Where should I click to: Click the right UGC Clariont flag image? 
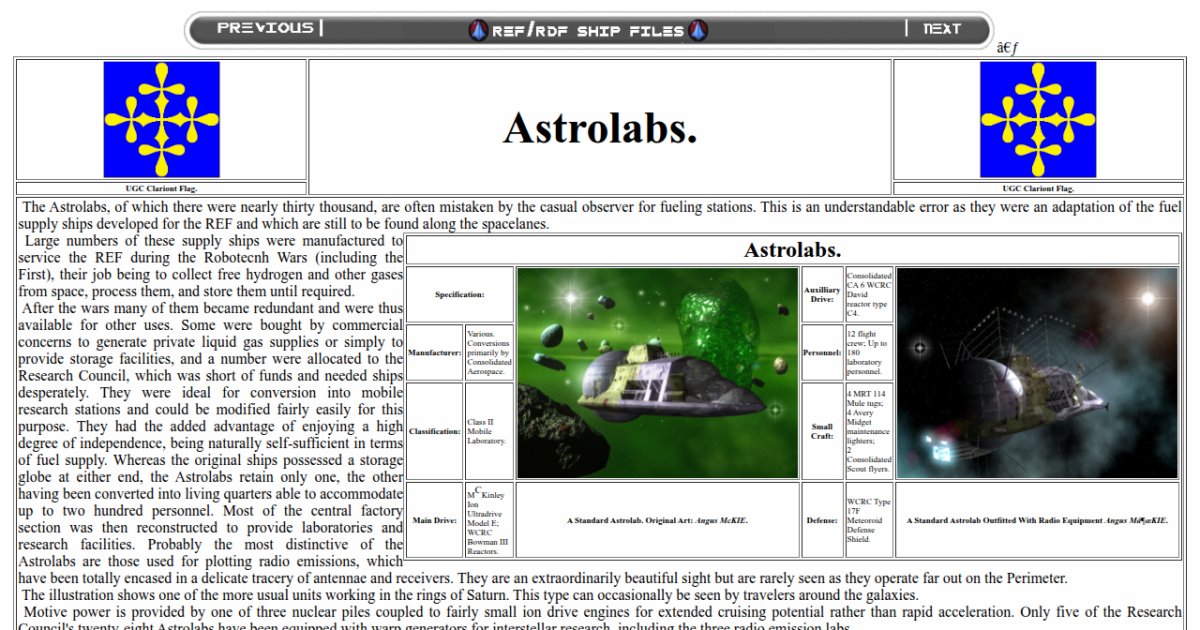(1037, 119)
